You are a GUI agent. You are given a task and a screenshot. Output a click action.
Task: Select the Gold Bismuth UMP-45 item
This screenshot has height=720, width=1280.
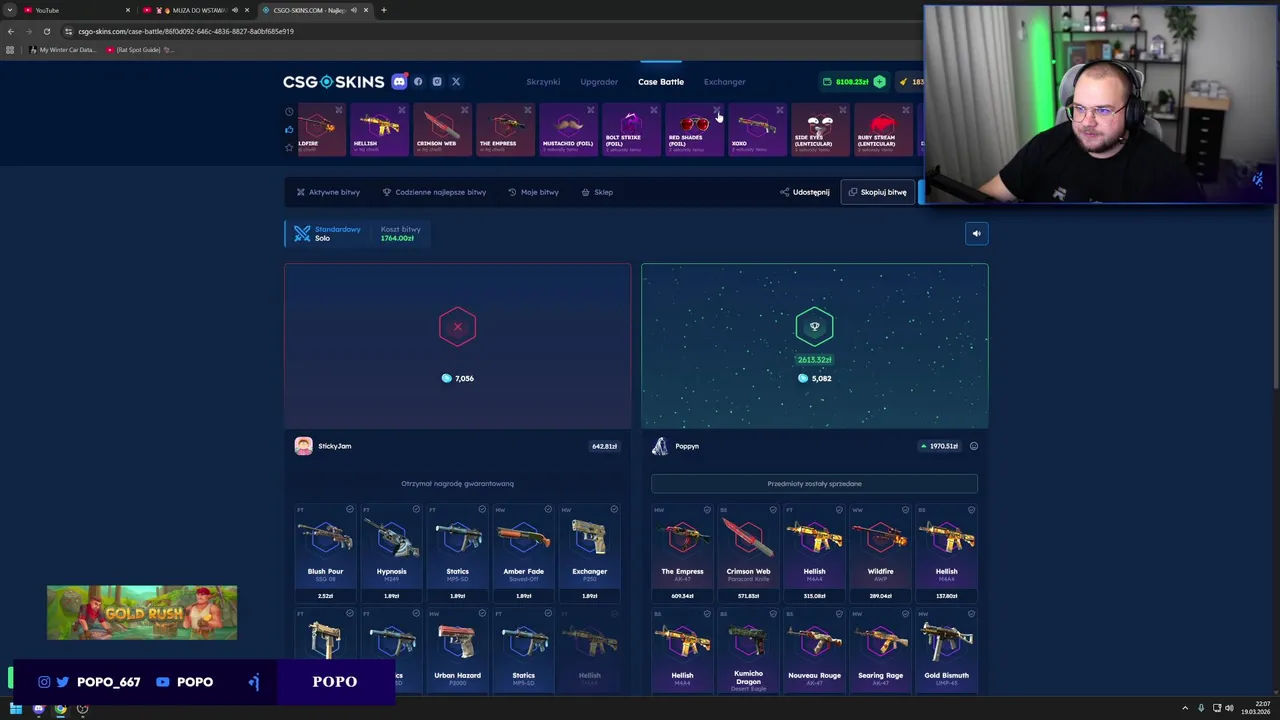point(946,652)
